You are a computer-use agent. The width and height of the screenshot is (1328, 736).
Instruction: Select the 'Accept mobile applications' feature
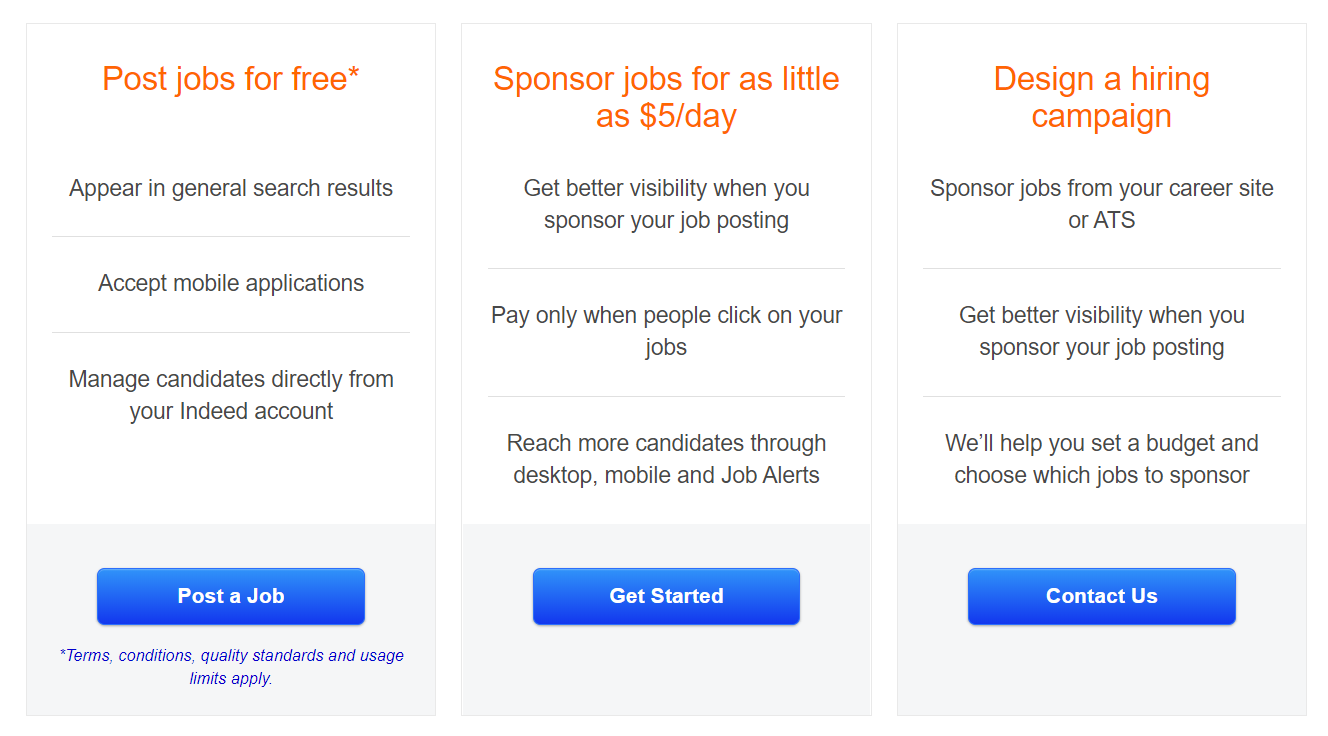point(231,283)
